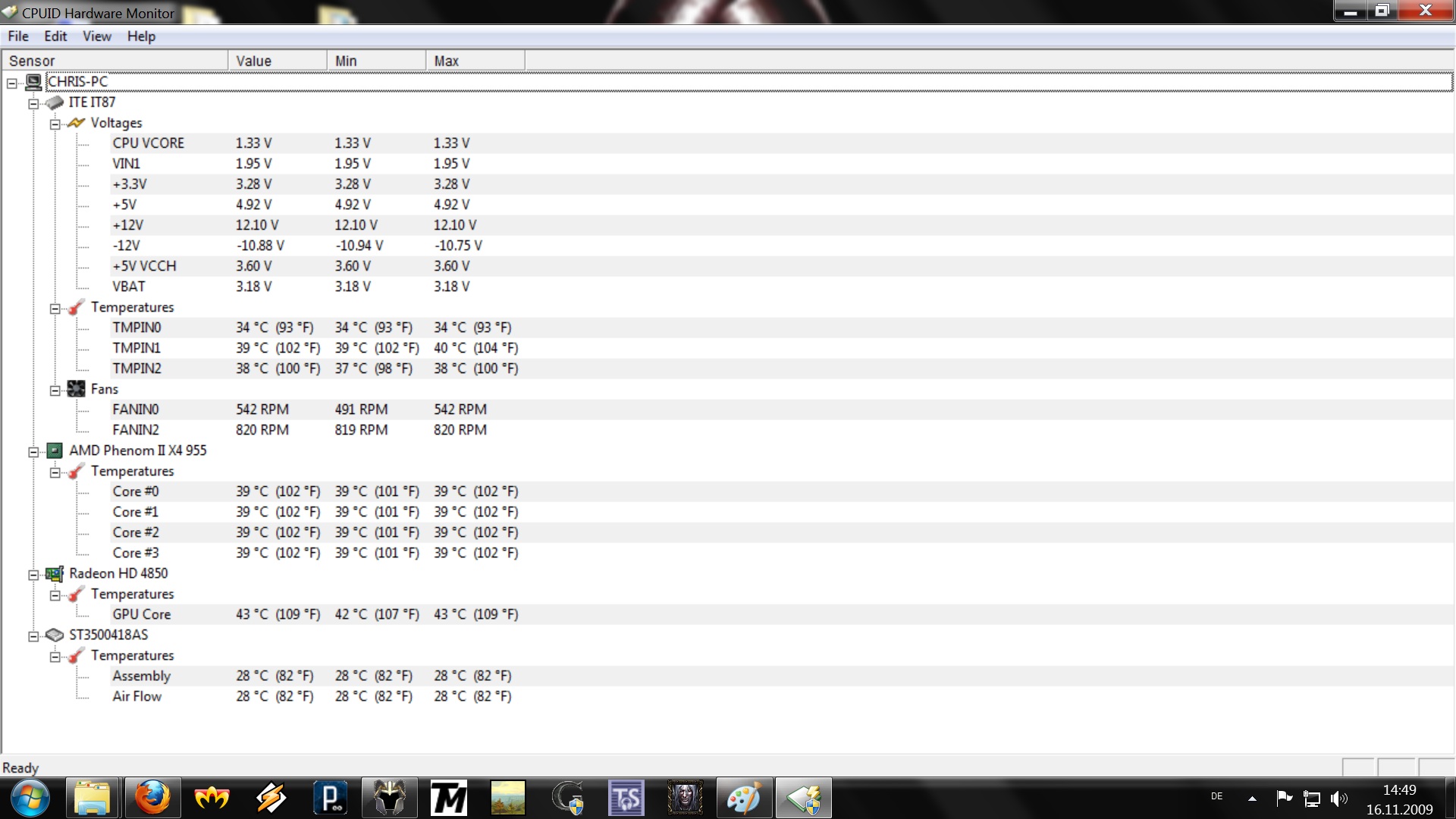Select the TMPIN1 temperature row

(x=781, y=348)
